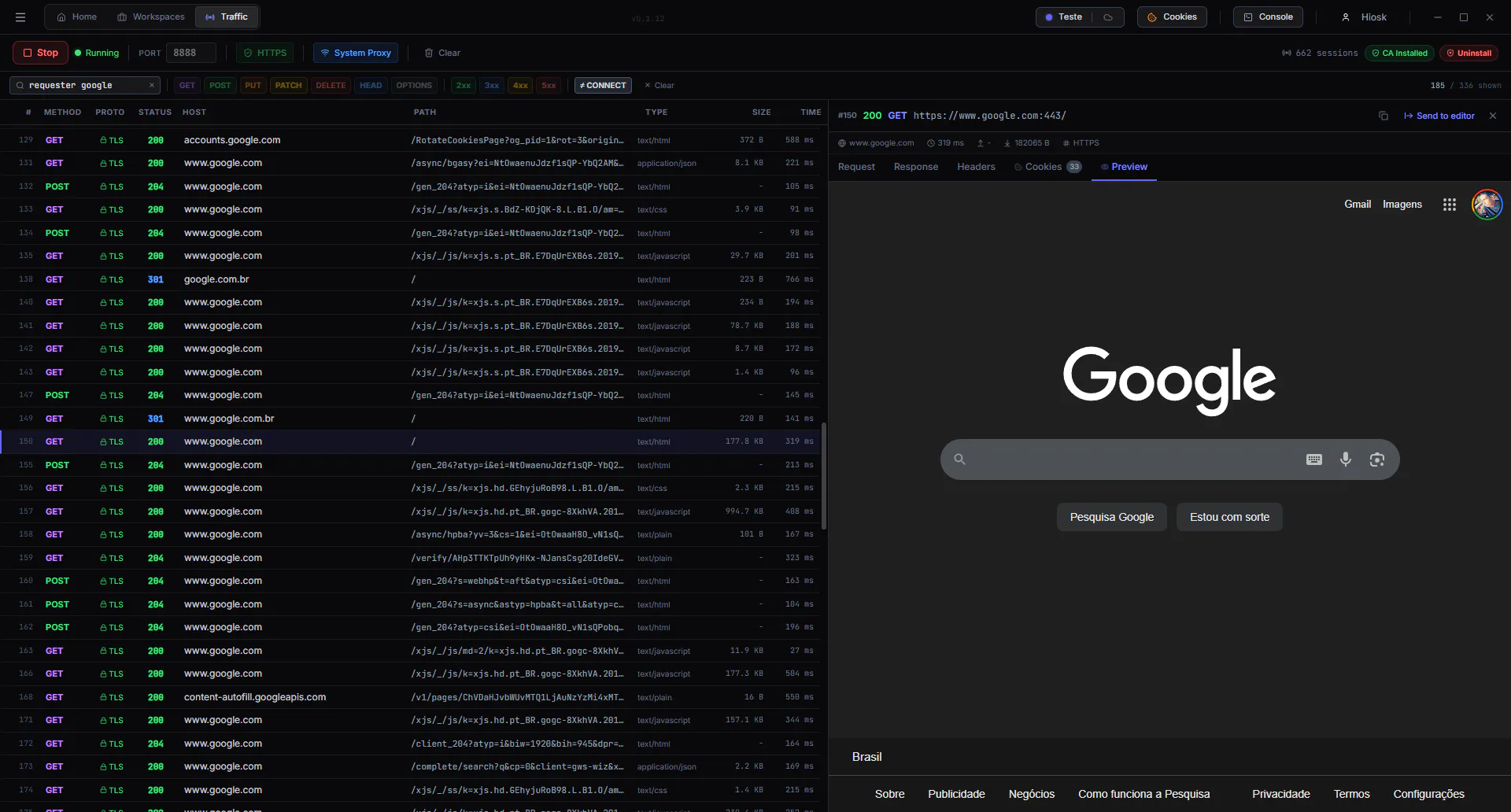Click the port number field showing 8888

click(x=190, y=53)
